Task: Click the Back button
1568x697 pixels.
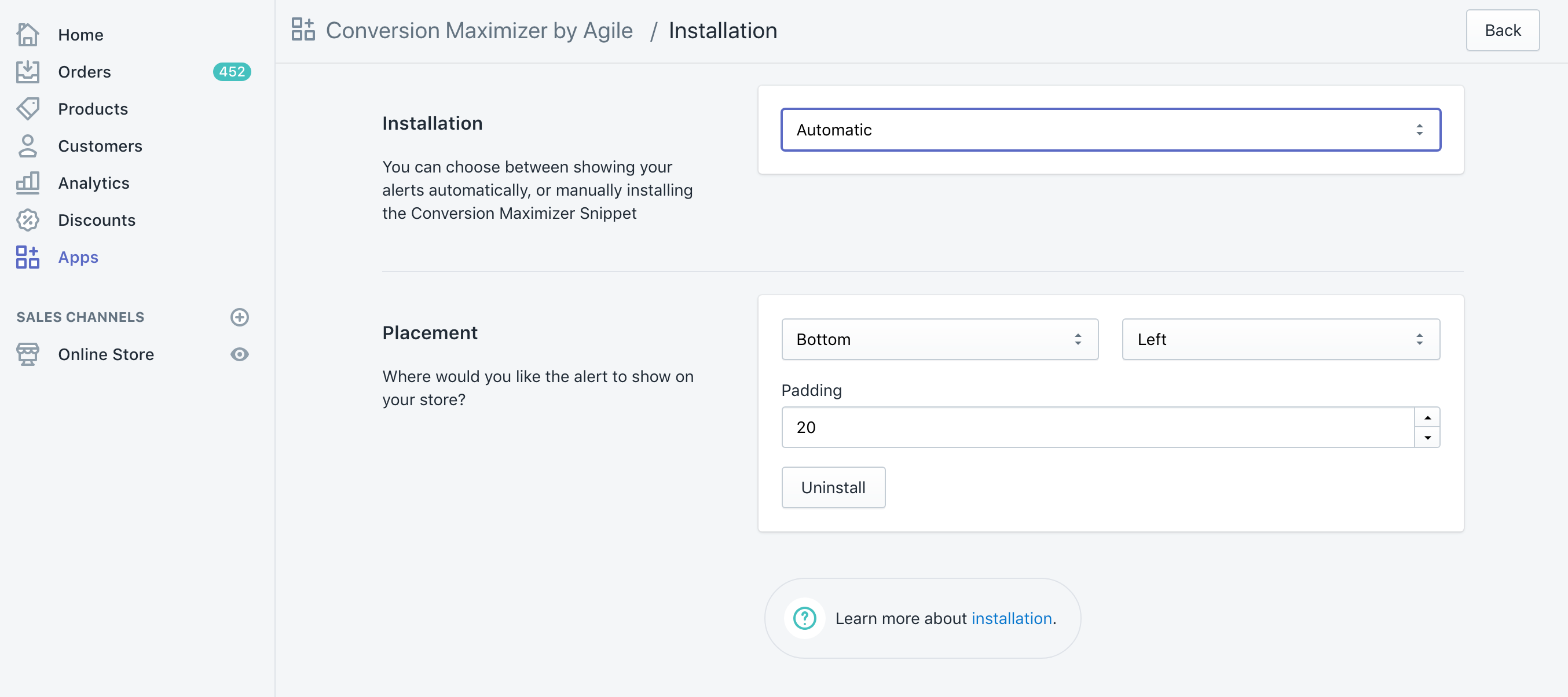Action: pos(1501,31)
